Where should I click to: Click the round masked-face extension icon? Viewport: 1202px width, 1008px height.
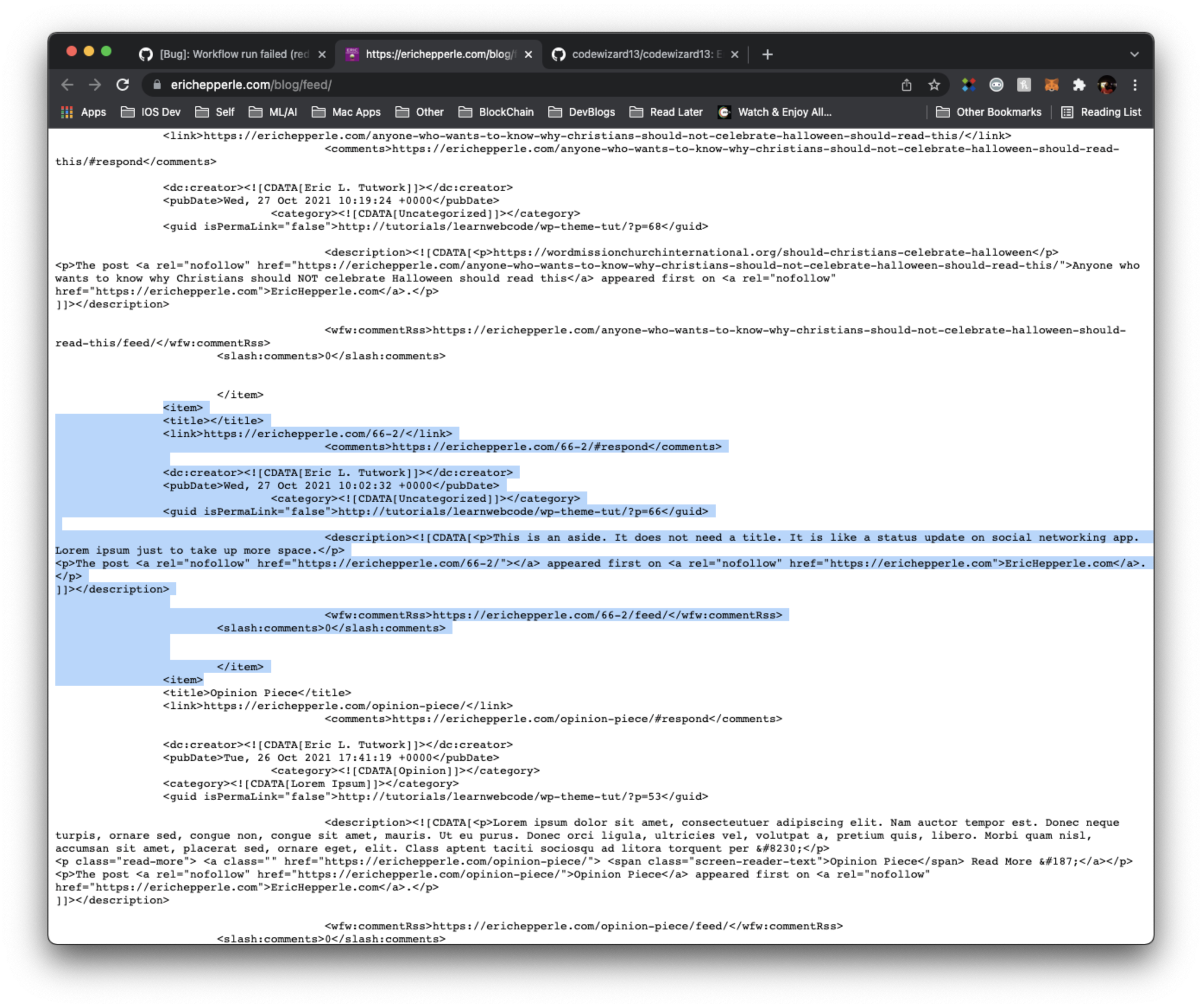[x=996, y=85]
